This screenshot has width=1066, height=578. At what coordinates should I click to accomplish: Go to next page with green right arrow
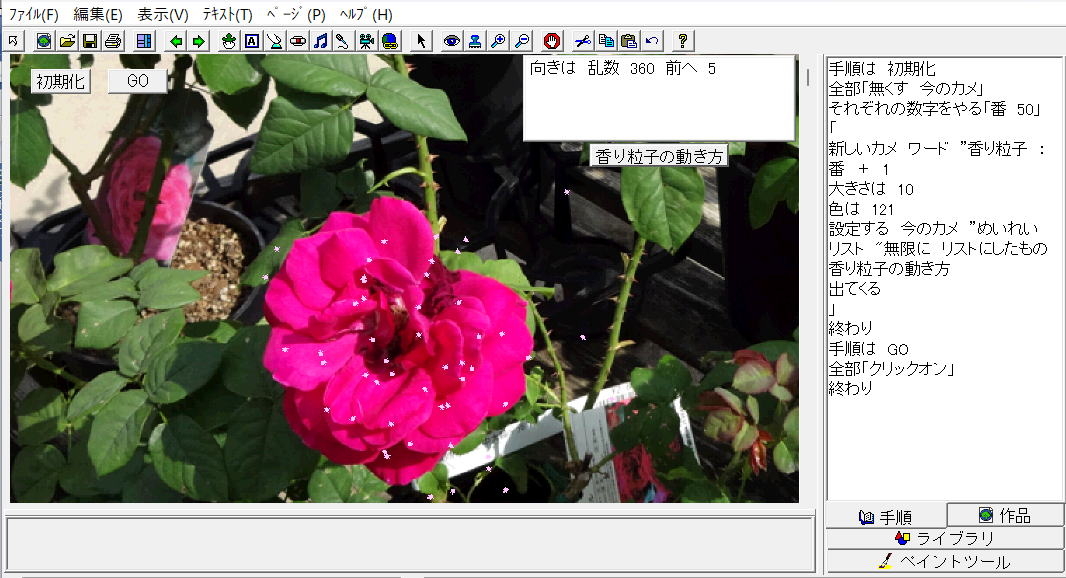coord(199,41)
